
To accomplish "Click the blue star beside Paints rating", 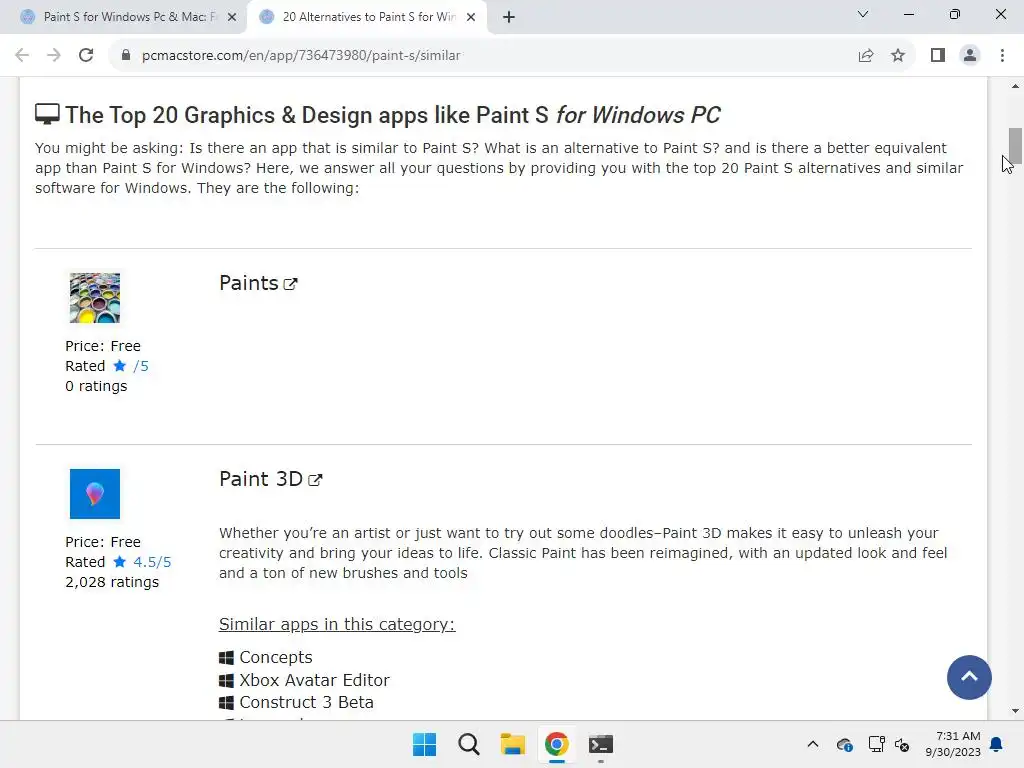I will 120,366.
